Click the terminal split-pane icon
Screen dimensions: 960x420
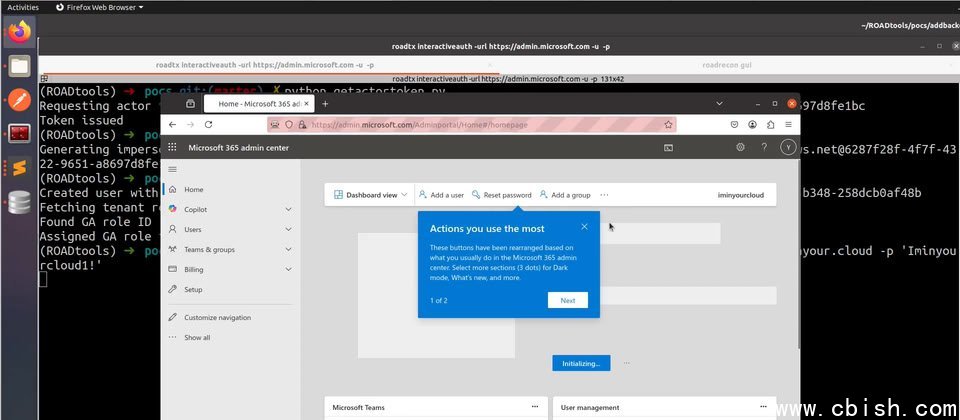[43, 78]
